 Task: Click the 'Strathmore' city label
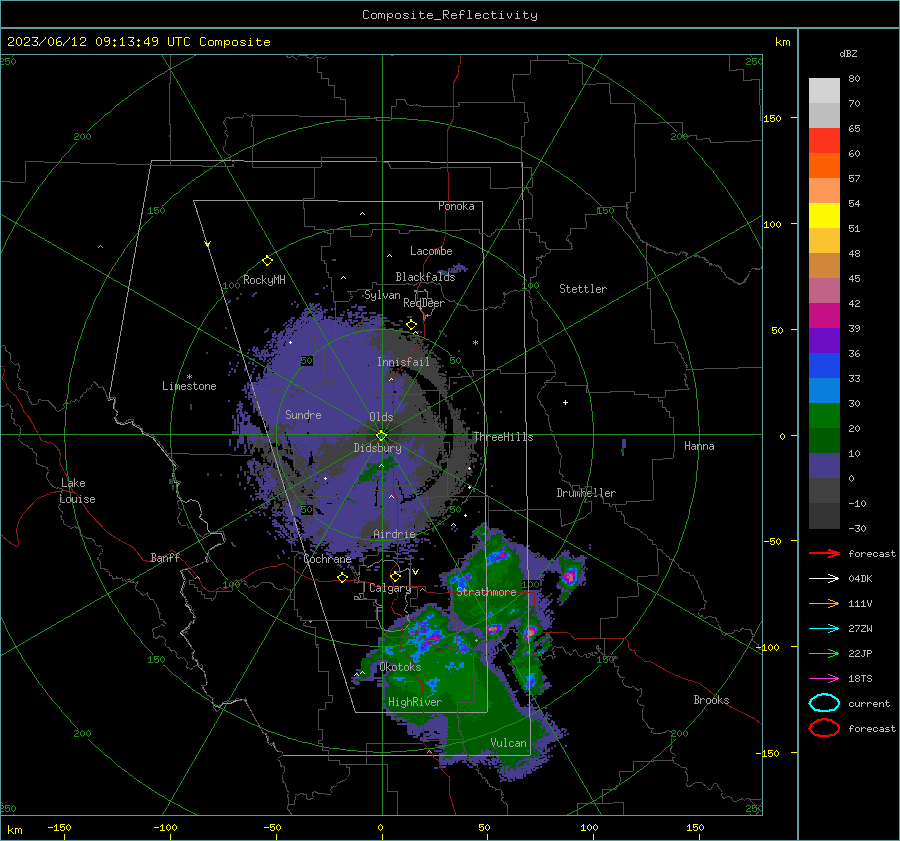click(x=486, y=592)
